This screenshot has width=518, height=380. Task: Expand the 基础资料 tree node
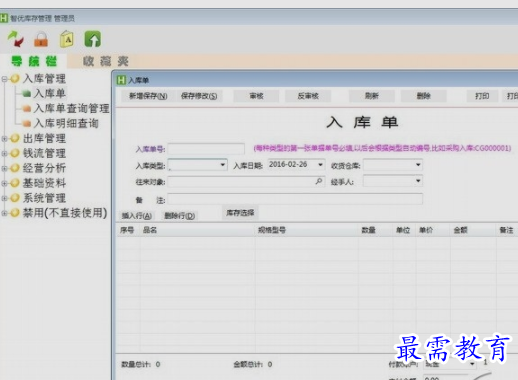4,183
